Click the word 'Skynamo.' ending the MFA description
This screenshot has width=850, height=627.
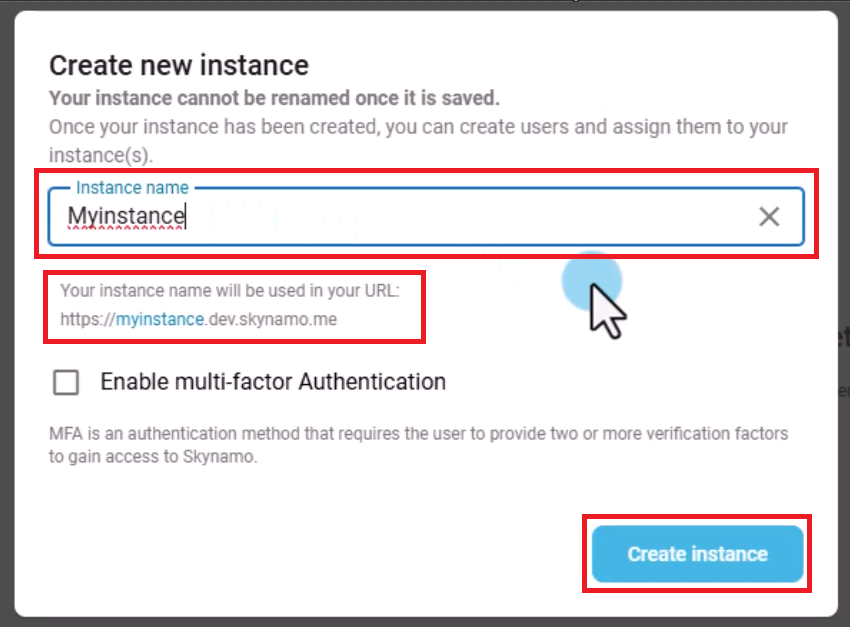pos(229,457)
